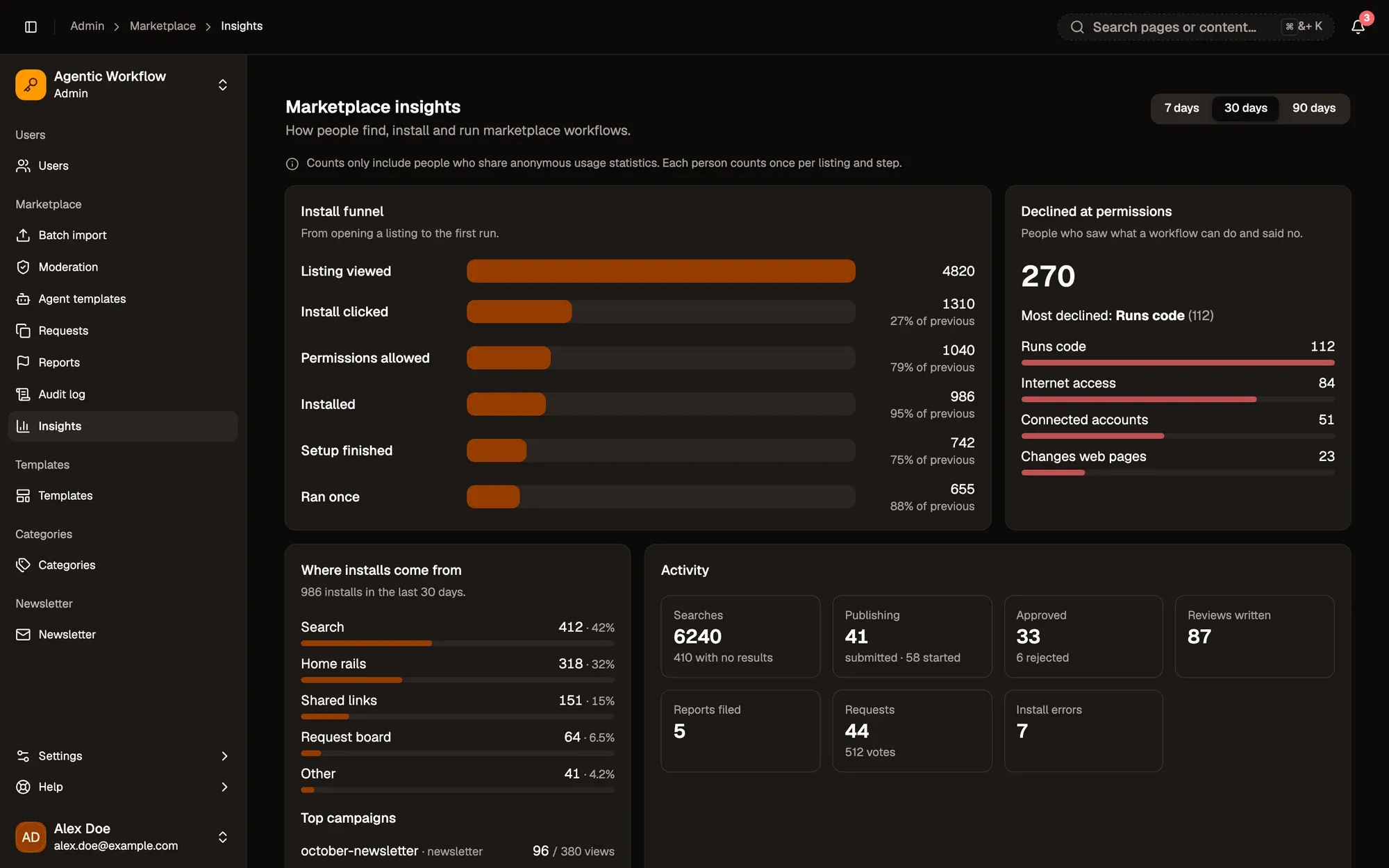Viewport: 1389px width, 868px height.
Task: Open Moderation in the sidebar
Action: (x=123, y=267)
